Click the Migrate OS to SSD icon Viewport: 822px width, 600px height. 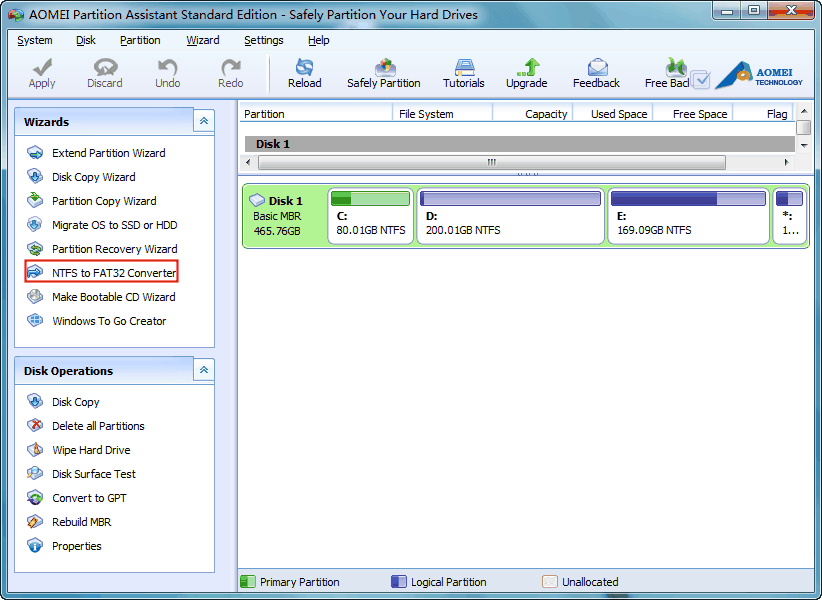coord(35,225)
